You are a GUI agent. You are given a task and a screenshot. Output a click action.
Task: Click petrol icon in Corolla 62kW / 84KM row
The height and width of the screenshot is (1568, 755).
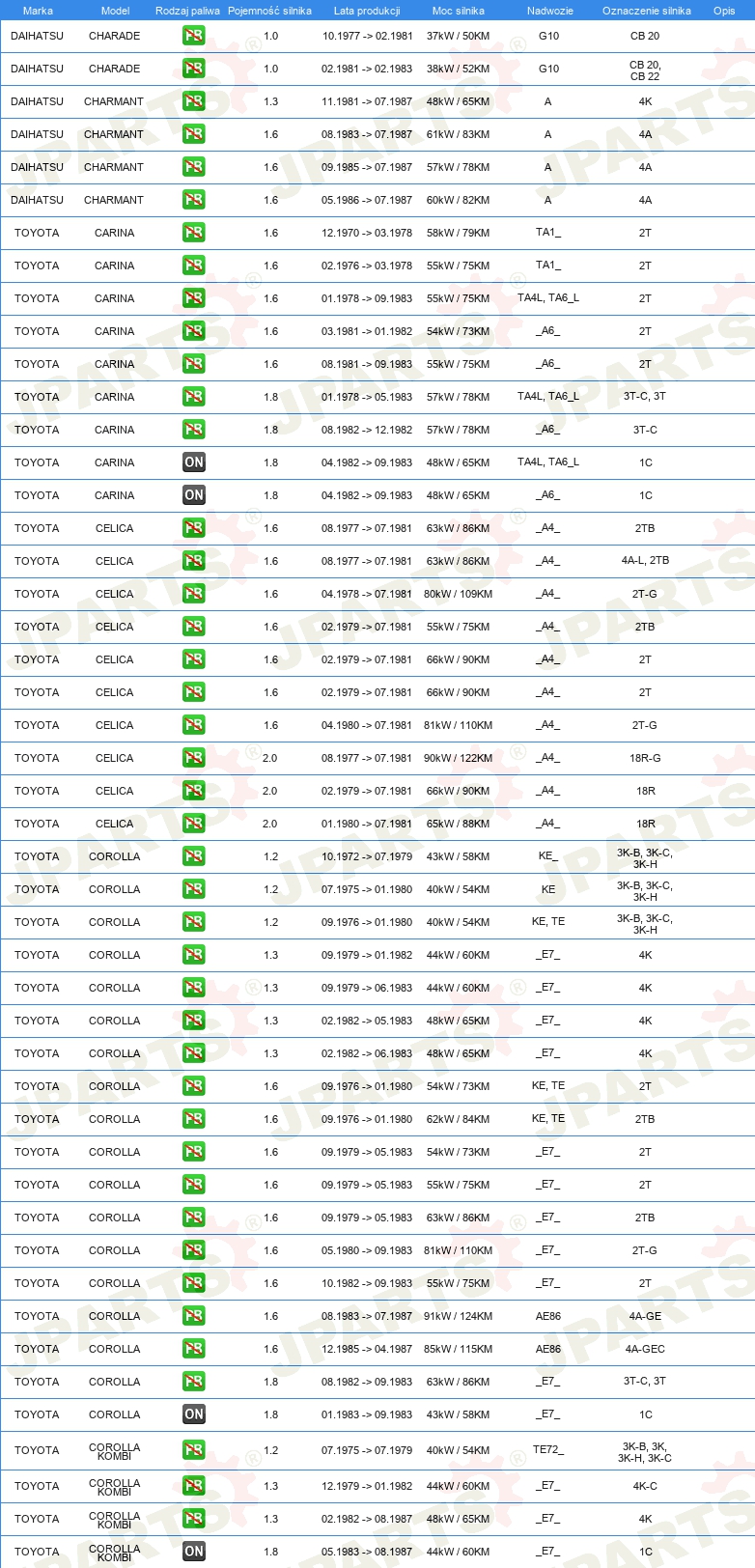click(x=194, y=1119)
